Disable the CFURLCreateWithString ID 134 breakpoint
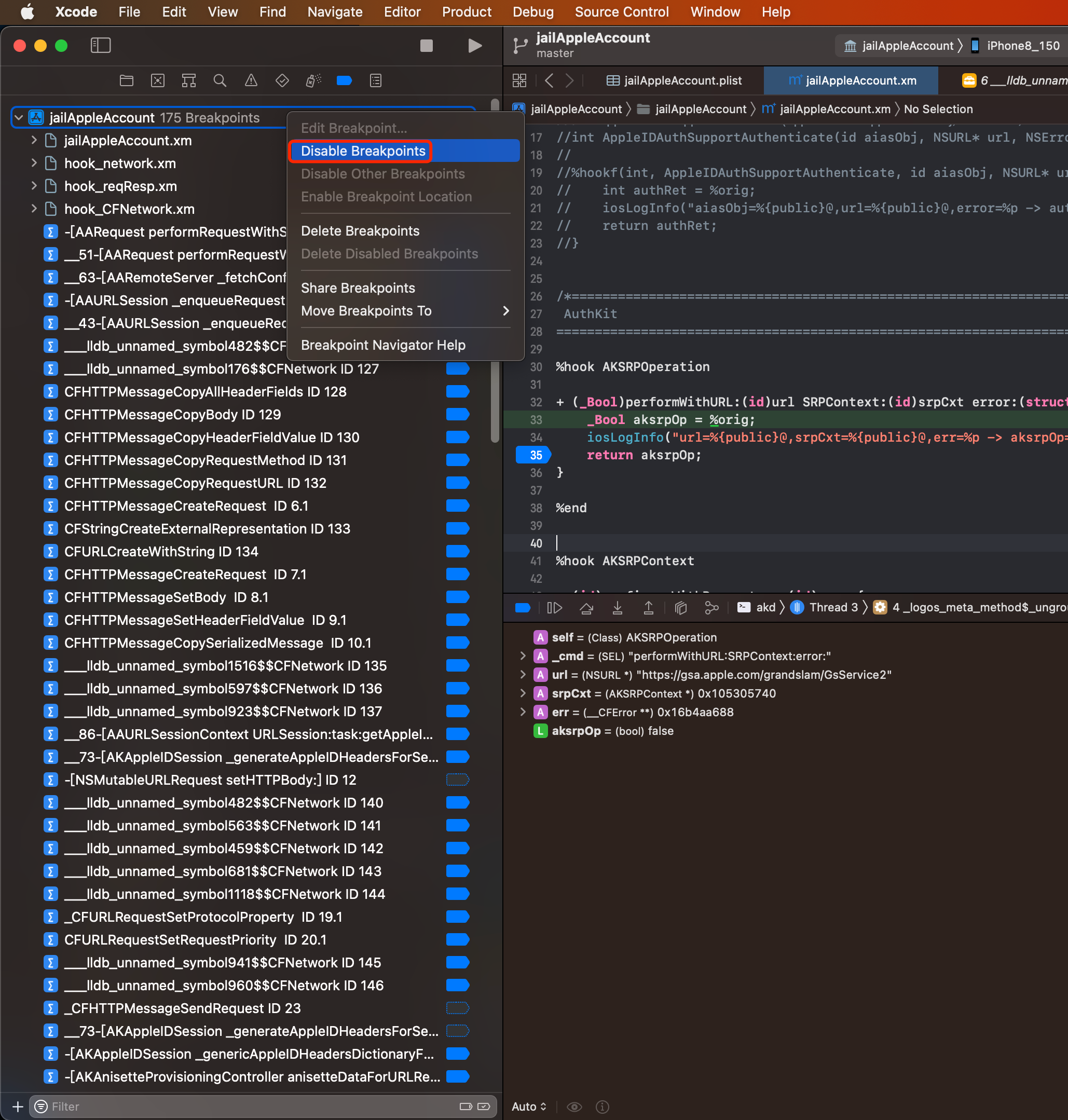Image resolution: width=1068 pixels, height=1120 pixels. (457, 551)
